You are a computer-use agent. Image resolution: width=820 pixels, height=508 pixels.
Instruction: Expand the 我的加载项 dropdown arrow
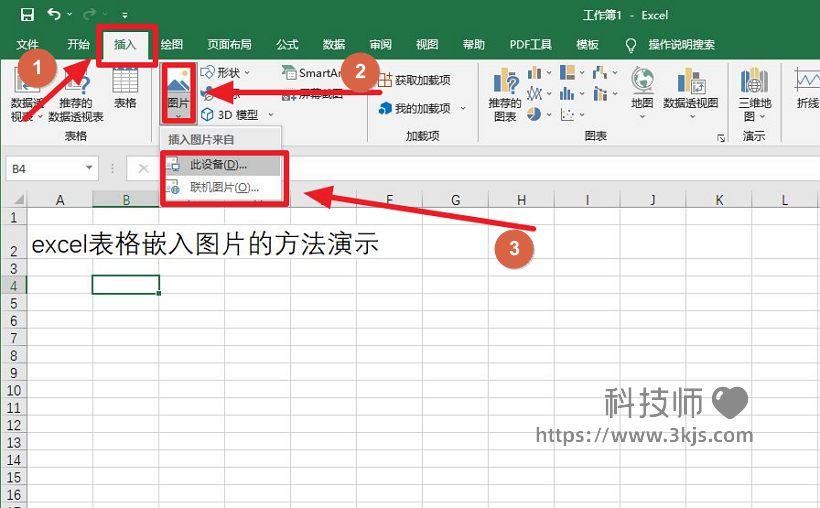point(463,108)
